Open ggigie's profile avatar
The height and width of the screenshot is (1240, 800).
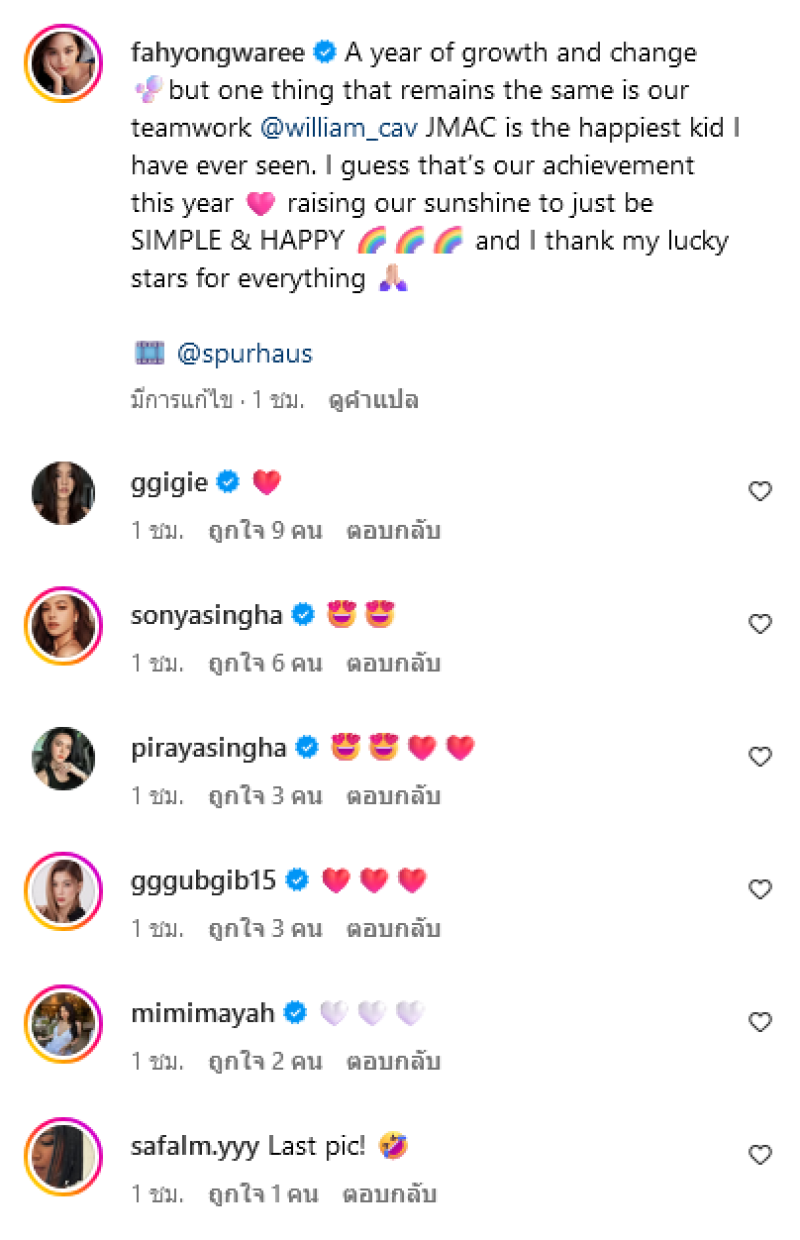point(63,492)
